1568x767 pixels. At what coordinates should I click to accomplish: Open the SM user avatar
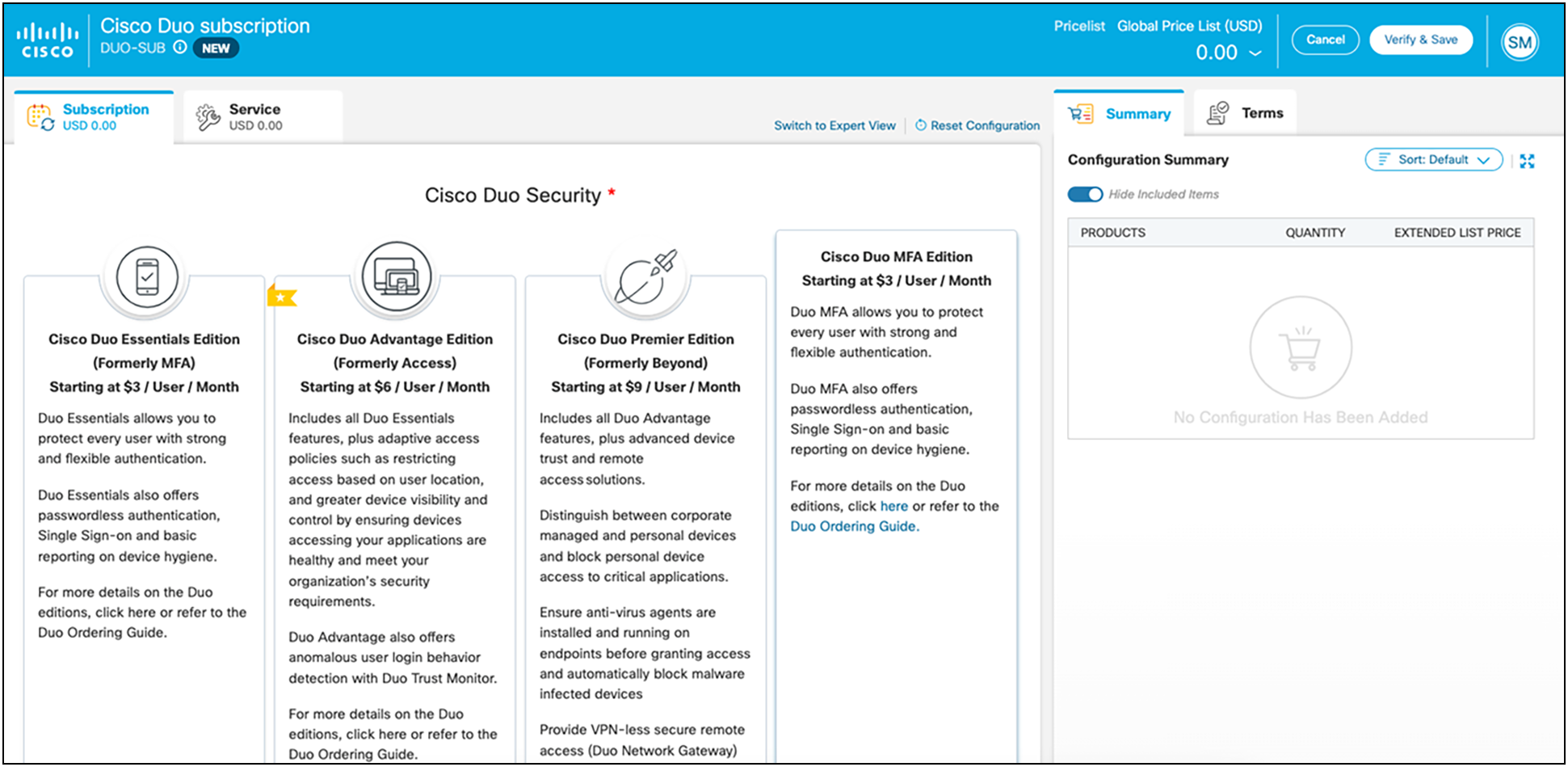(1520, 42)
